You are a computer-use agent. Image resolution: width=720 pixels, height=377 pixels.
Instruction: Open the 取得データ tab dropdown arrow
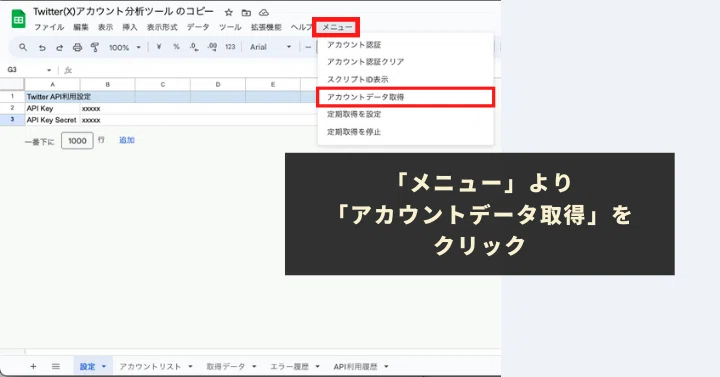point(254,366)
